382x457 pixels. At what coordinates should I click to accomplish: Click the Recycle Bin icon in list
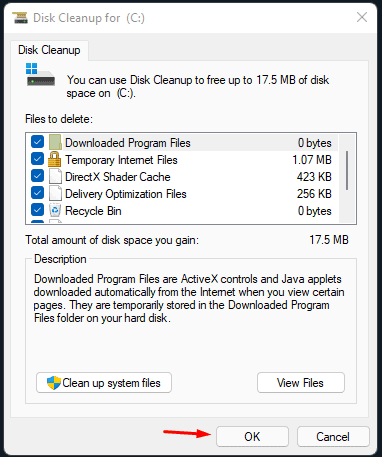pyautogui.click(x=55, y=210)
